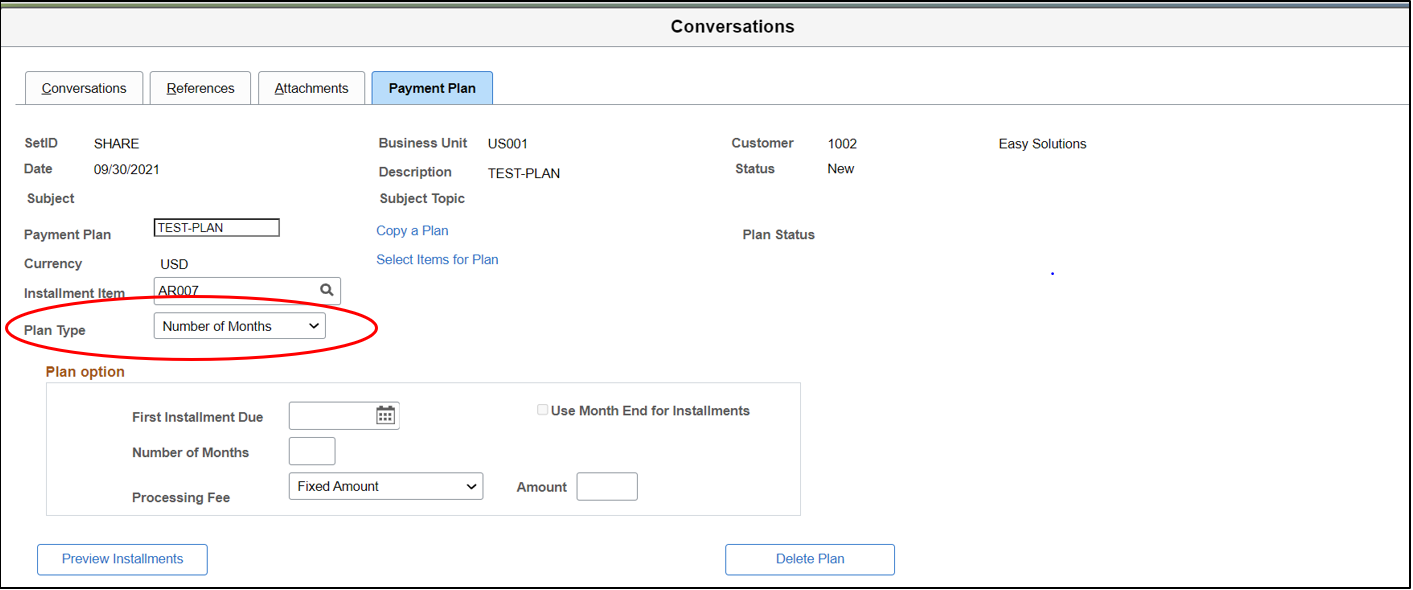Screen dimensions: 1413x590
Task: Focus the Number of Months input box
Action: pyautogui.click(x=312, y=452)
